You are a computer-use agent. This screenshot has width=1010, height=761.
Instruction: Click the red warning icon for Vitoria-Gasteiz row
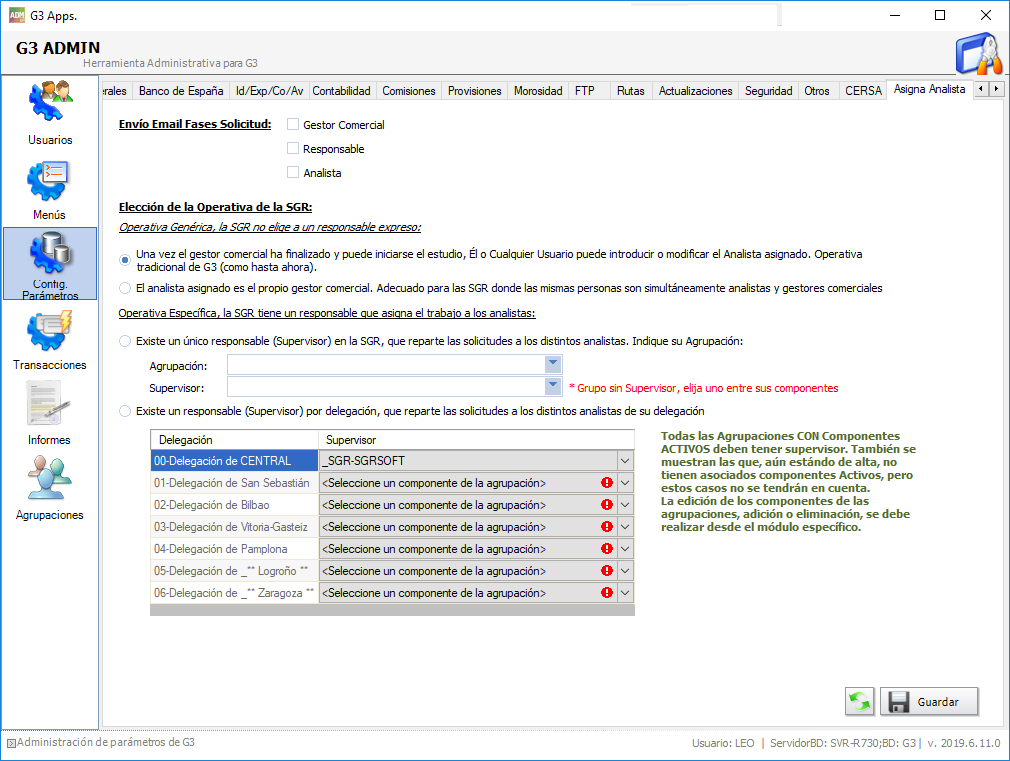[x=607, y=526]
